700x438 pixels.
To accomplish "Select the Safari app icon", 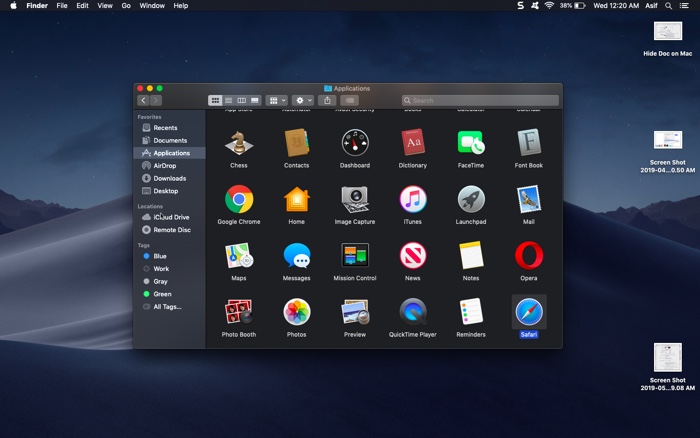I will coord(529,312).
